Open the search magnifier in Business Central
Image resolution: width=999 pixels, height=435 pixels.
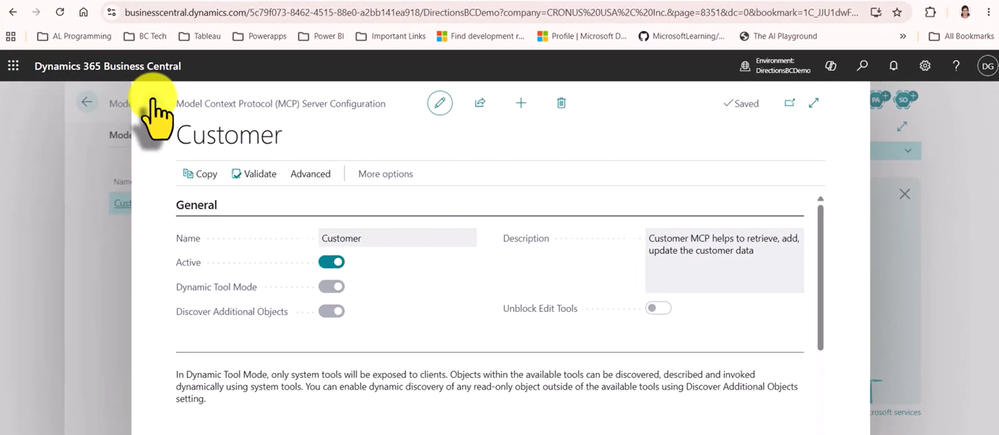(862, 66)
